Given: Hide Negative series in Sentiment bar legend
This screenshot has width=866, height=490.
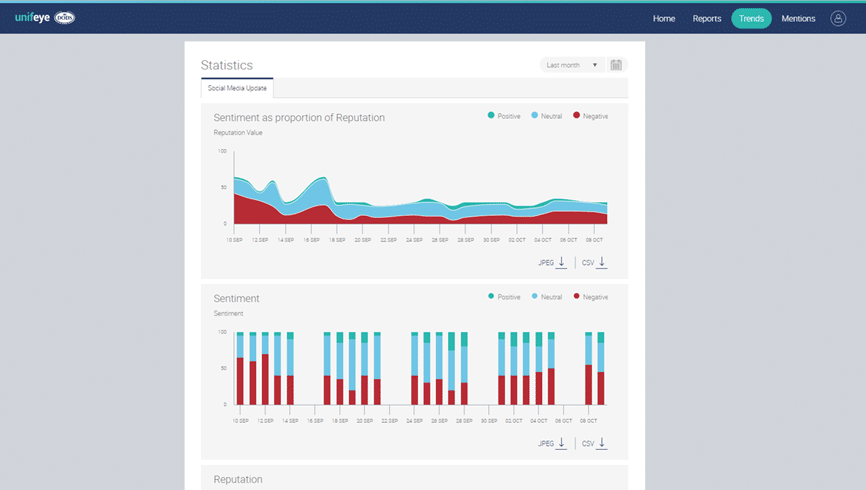Looking at the screenshot, I should coord(590,297).
